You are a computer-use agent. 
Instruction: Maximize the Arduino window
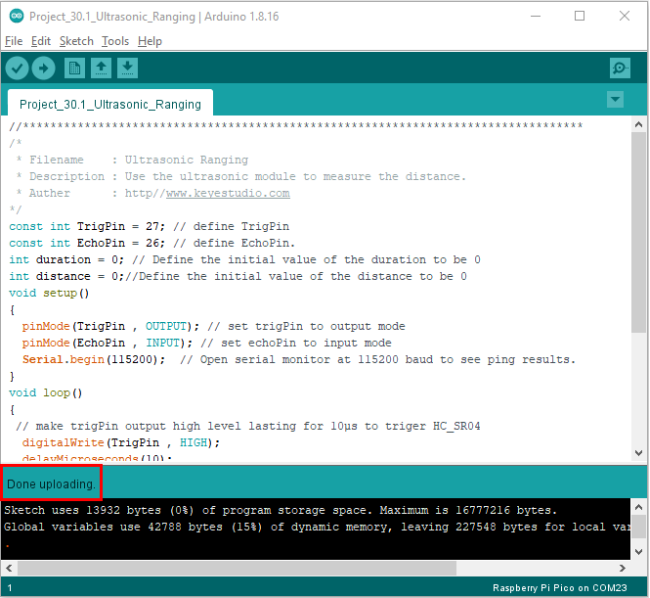(x=580, y=16)
